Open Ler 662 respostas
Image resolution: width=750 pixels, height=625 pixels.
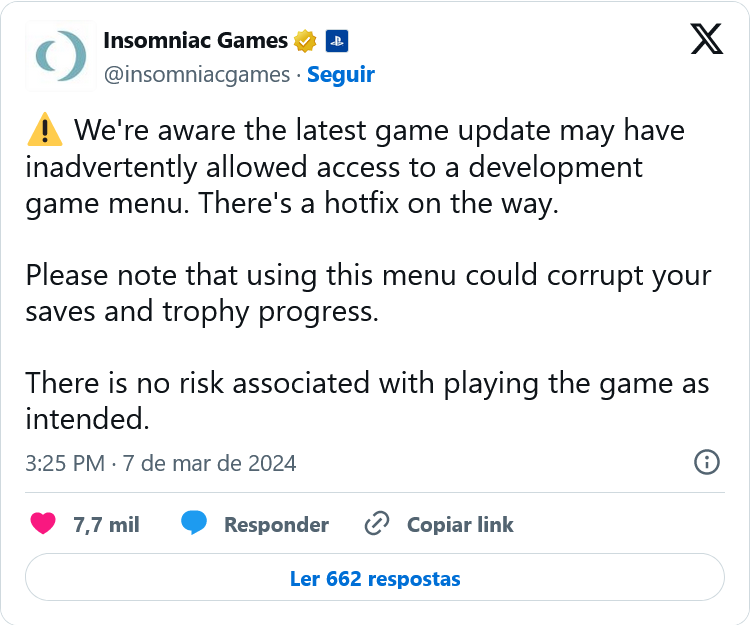375,579
